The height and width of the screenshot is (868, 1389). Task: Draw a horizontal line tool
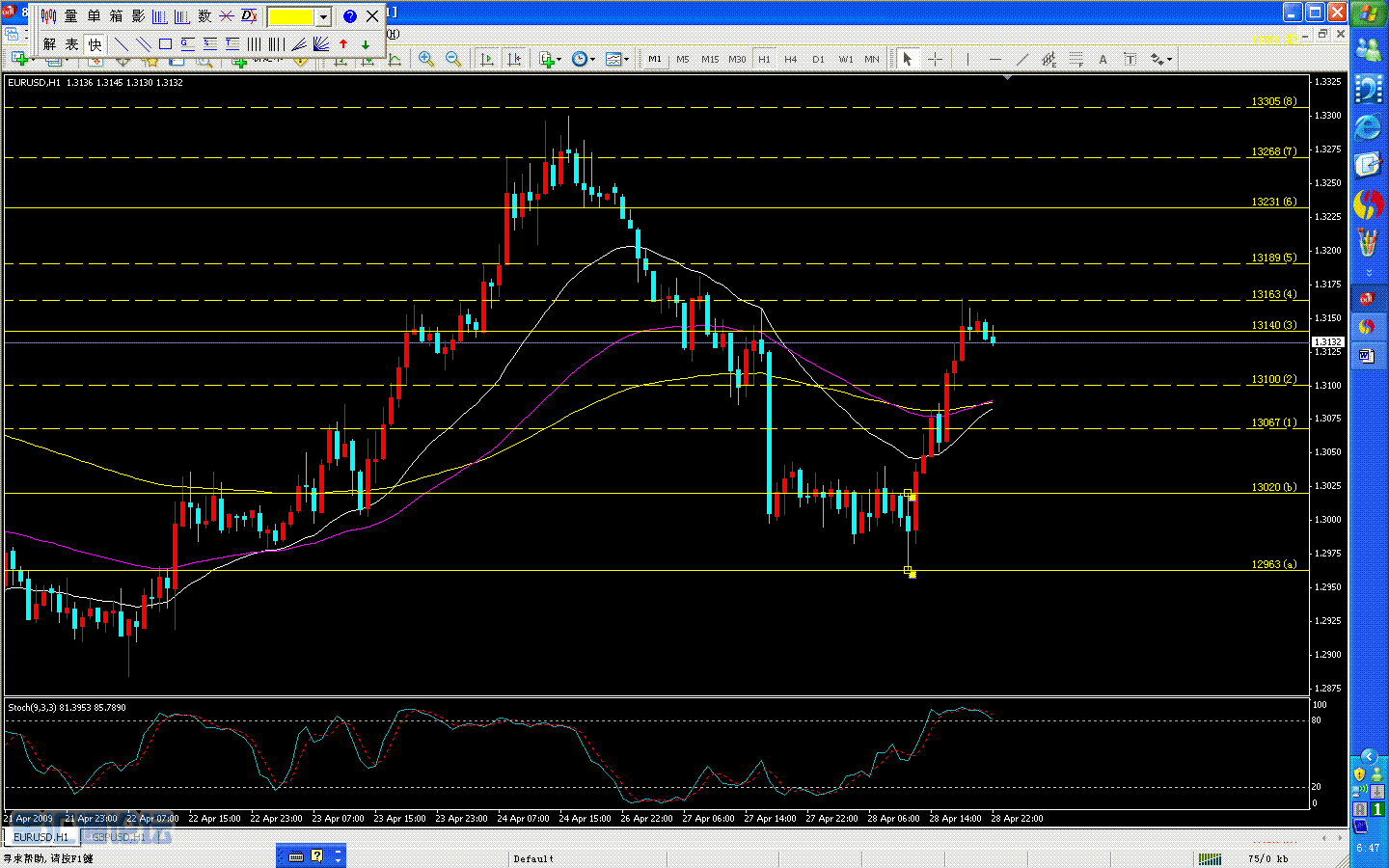(x=995, y=59)
